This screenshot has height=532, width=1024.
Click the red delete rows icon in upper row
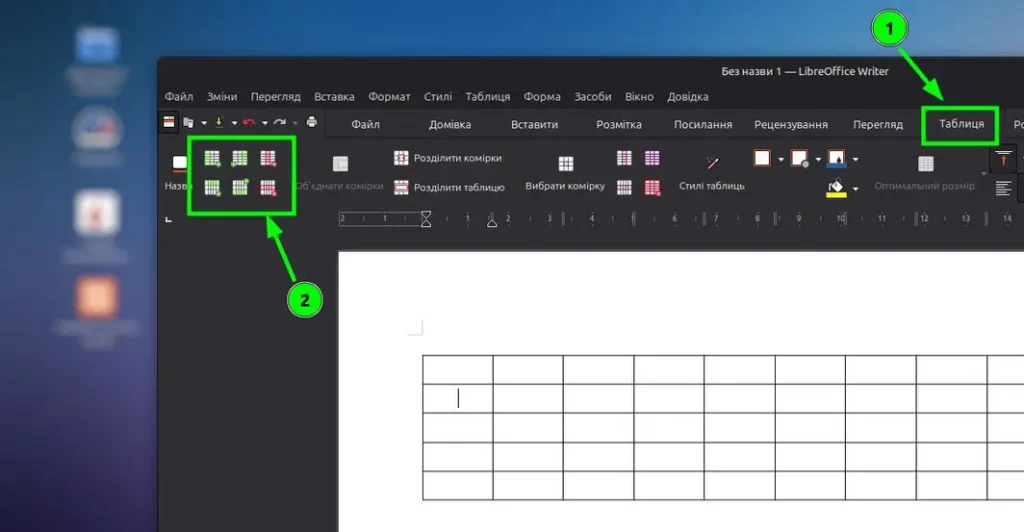(x=268, y=158)
